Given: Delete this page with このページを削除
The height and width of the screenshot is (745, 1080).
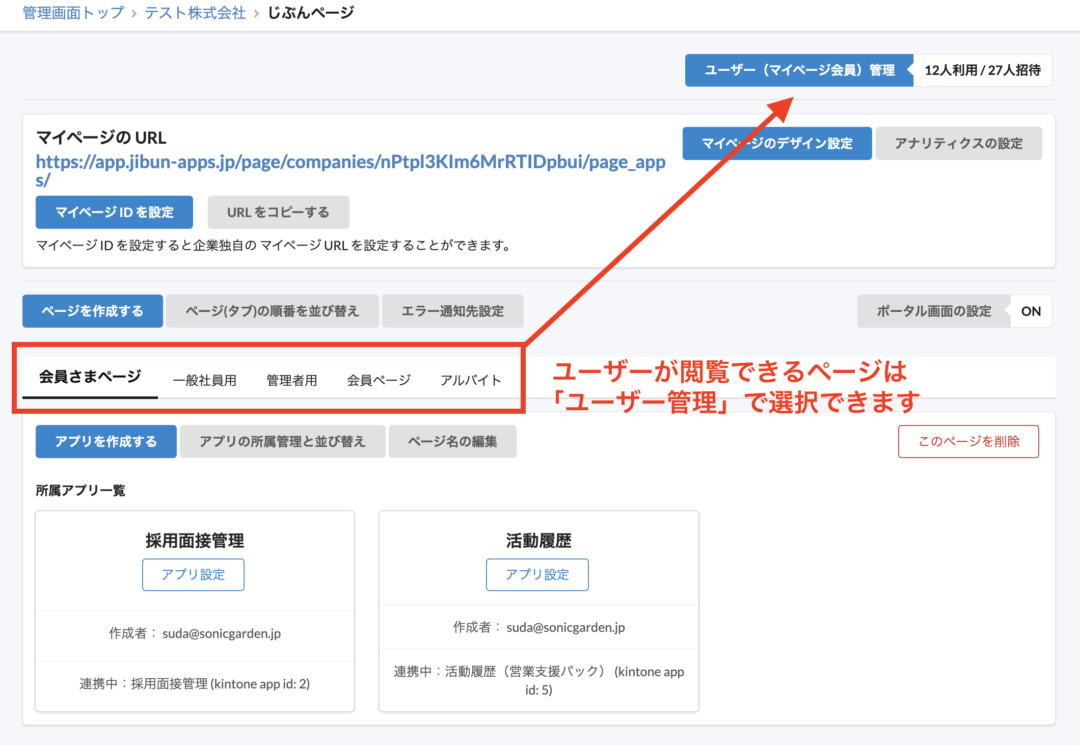Looking at the screenshot, I should pos(968,441).
